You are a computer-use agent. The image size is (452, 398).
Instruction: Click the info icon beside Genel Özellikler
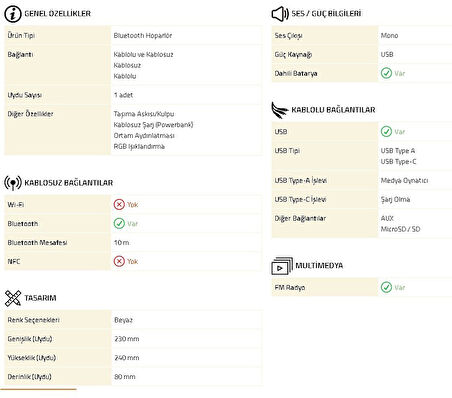pyautogui.click(x=13, y=14)
